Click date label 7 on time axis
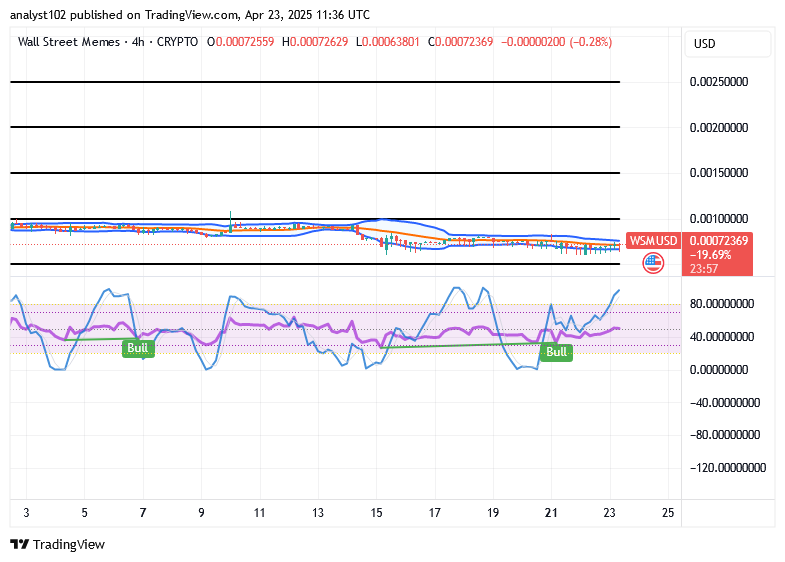This screenshot has width=785, height=562. [143, 513]
